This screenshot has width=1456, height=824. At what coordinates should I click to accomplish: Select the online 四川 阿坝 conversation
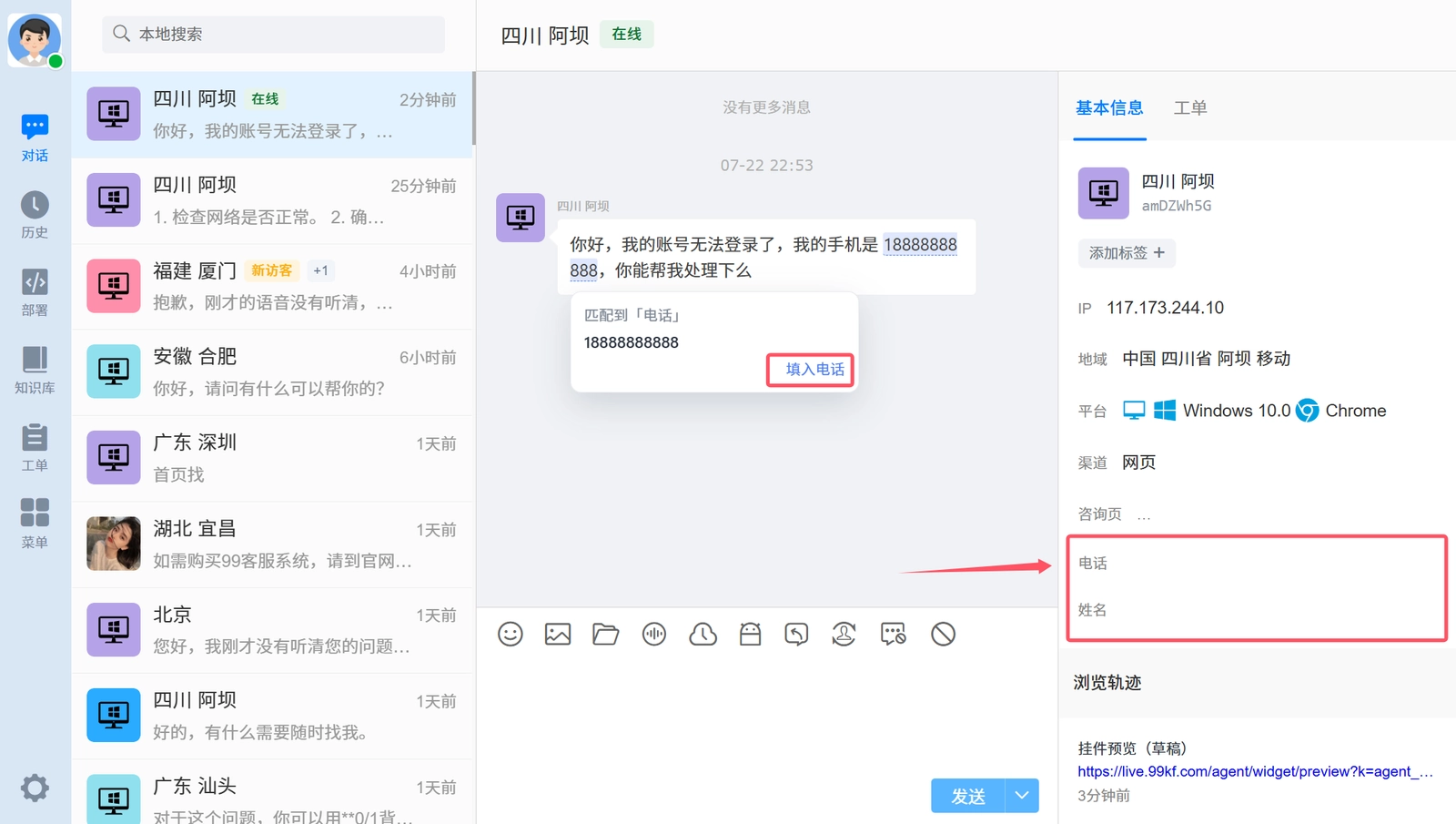272,115
